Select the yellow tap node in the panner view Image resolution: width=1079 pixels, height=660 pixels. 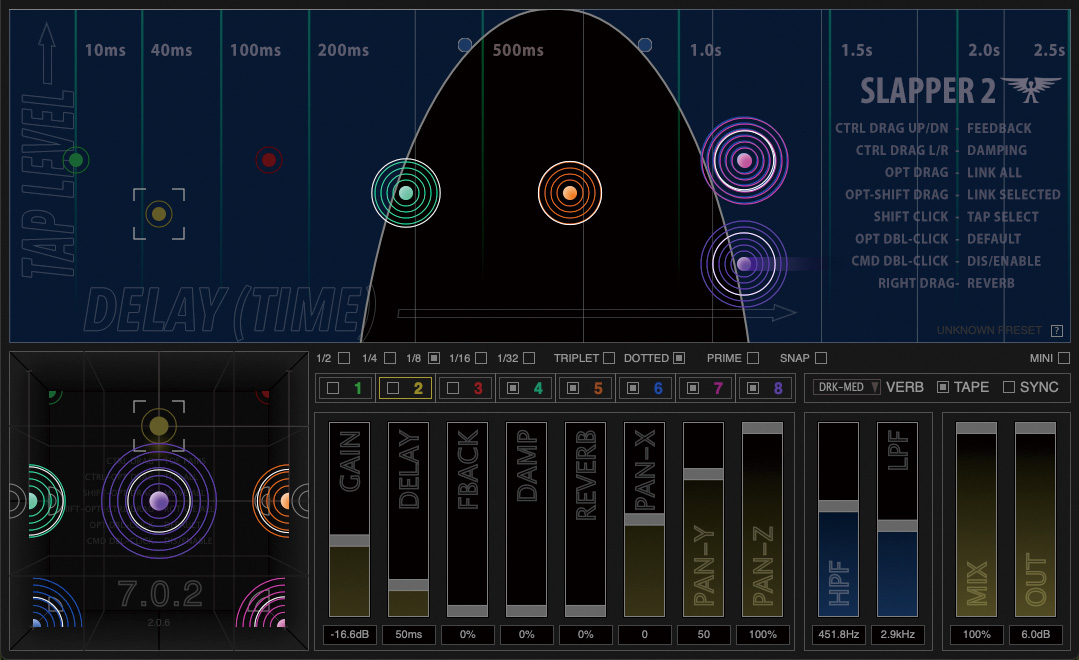tap(159, 426)
